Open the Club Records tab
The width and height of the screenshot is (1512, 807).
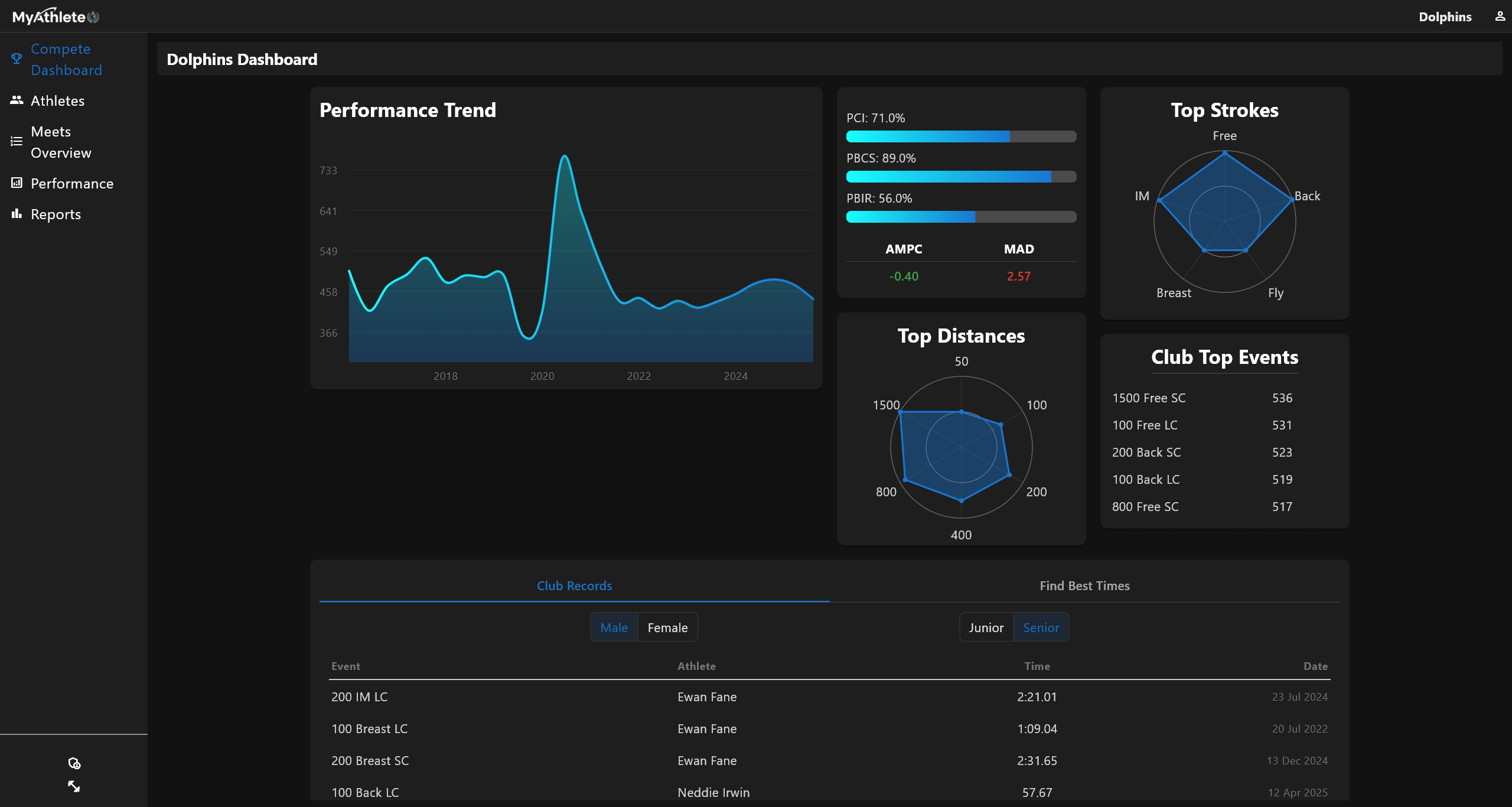(573, 585)
